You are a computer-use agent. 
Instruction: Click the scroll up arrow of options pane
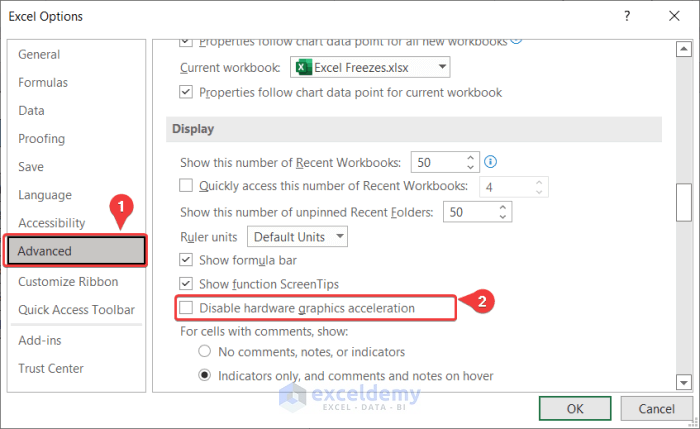(x=683, y=49)
